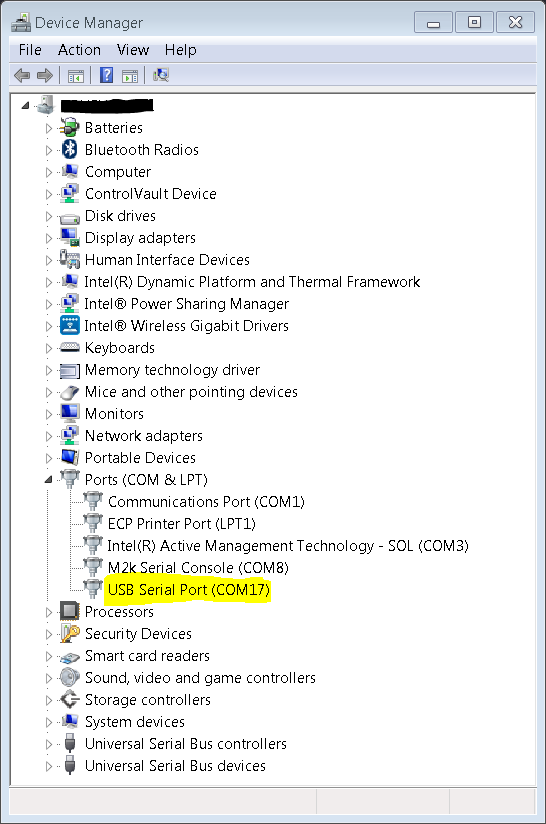Select Intel(R) Active Management Technology - SOL (COM3)
This screenshot has width=546, height=824.
(x=288, y=545)
